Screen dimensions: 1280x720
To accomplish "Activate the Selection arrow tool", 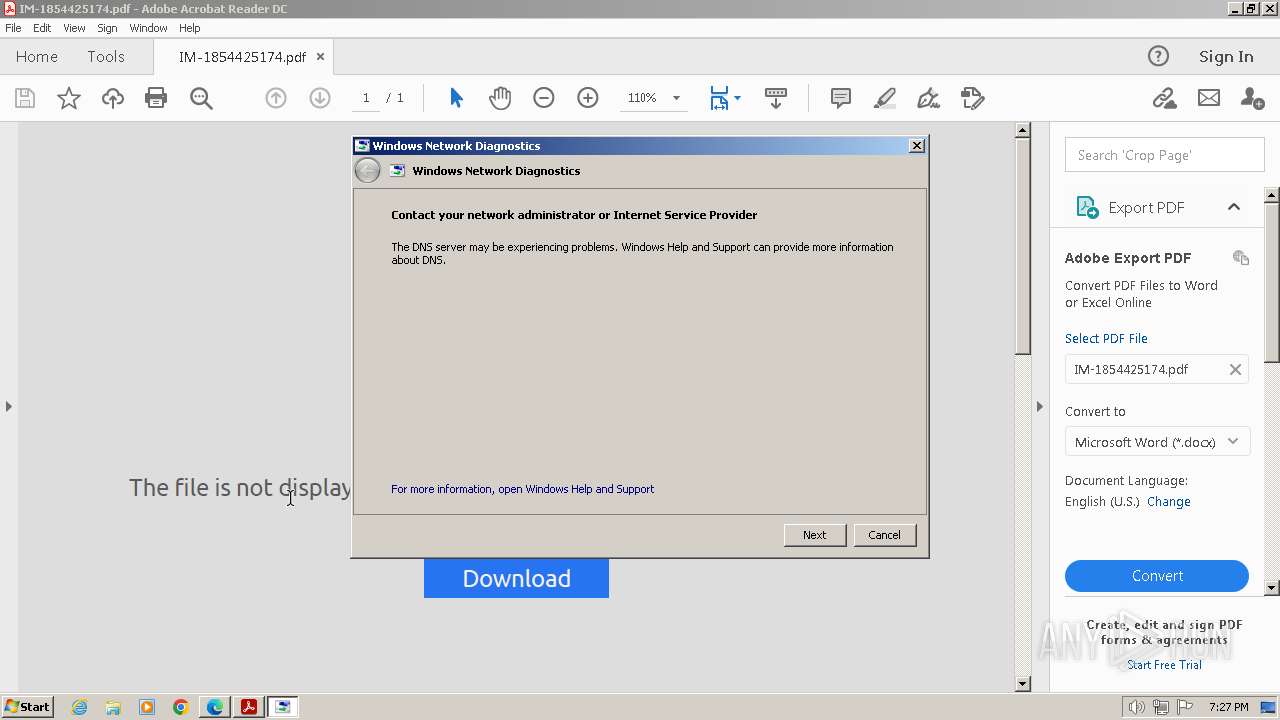I will tap(456, 98).
